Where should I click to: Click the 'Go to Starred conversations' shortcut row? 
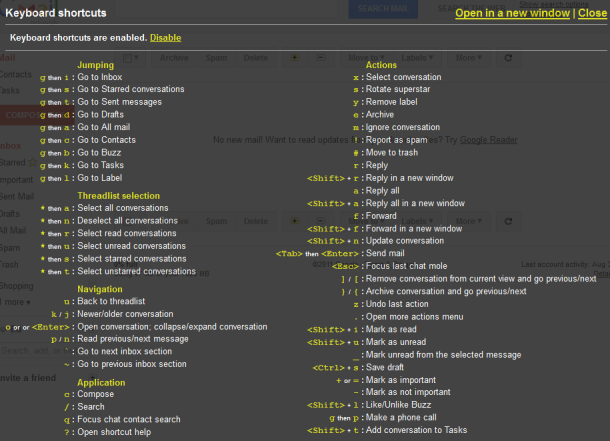pyautogui.click(x=112, y=89)
